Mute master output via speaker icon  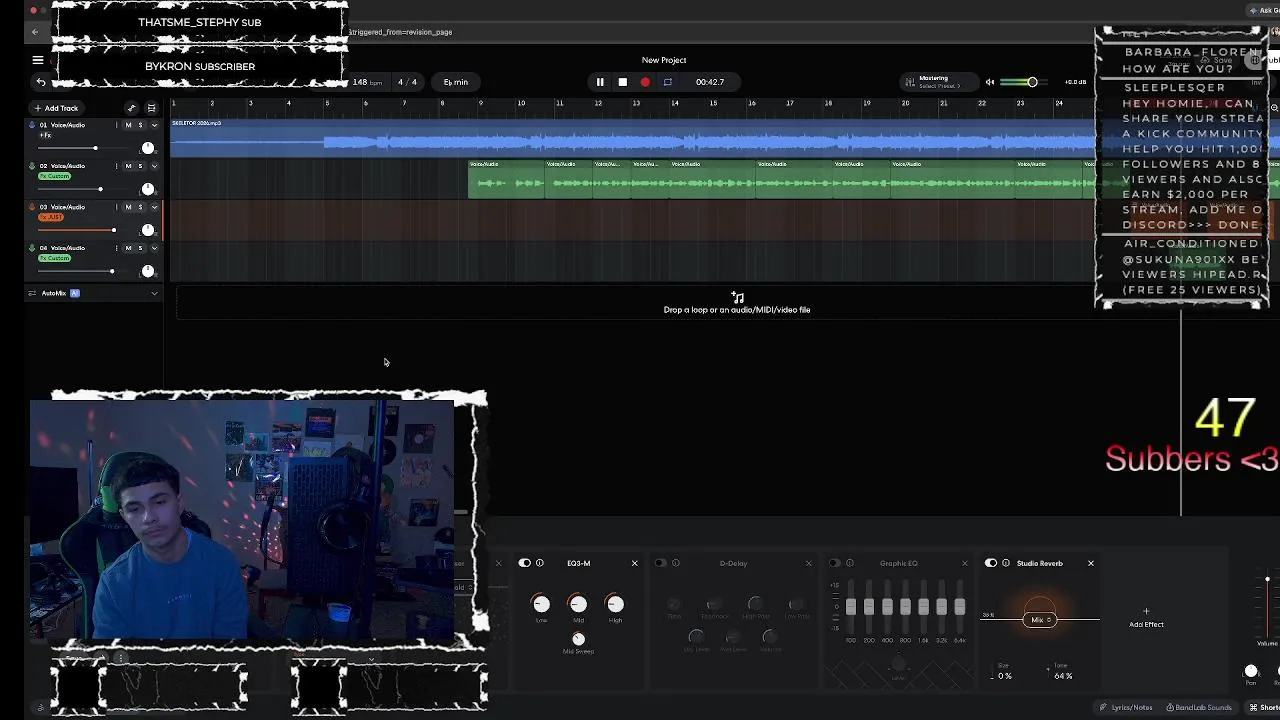(x=990, y=82)
